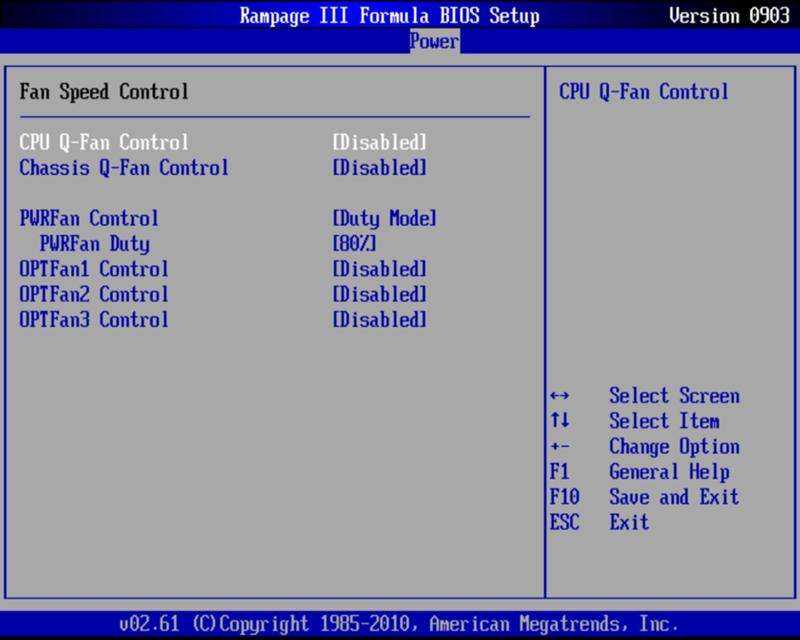
Task: Click the American Megatrends copyright line
Action: (399, 624)
